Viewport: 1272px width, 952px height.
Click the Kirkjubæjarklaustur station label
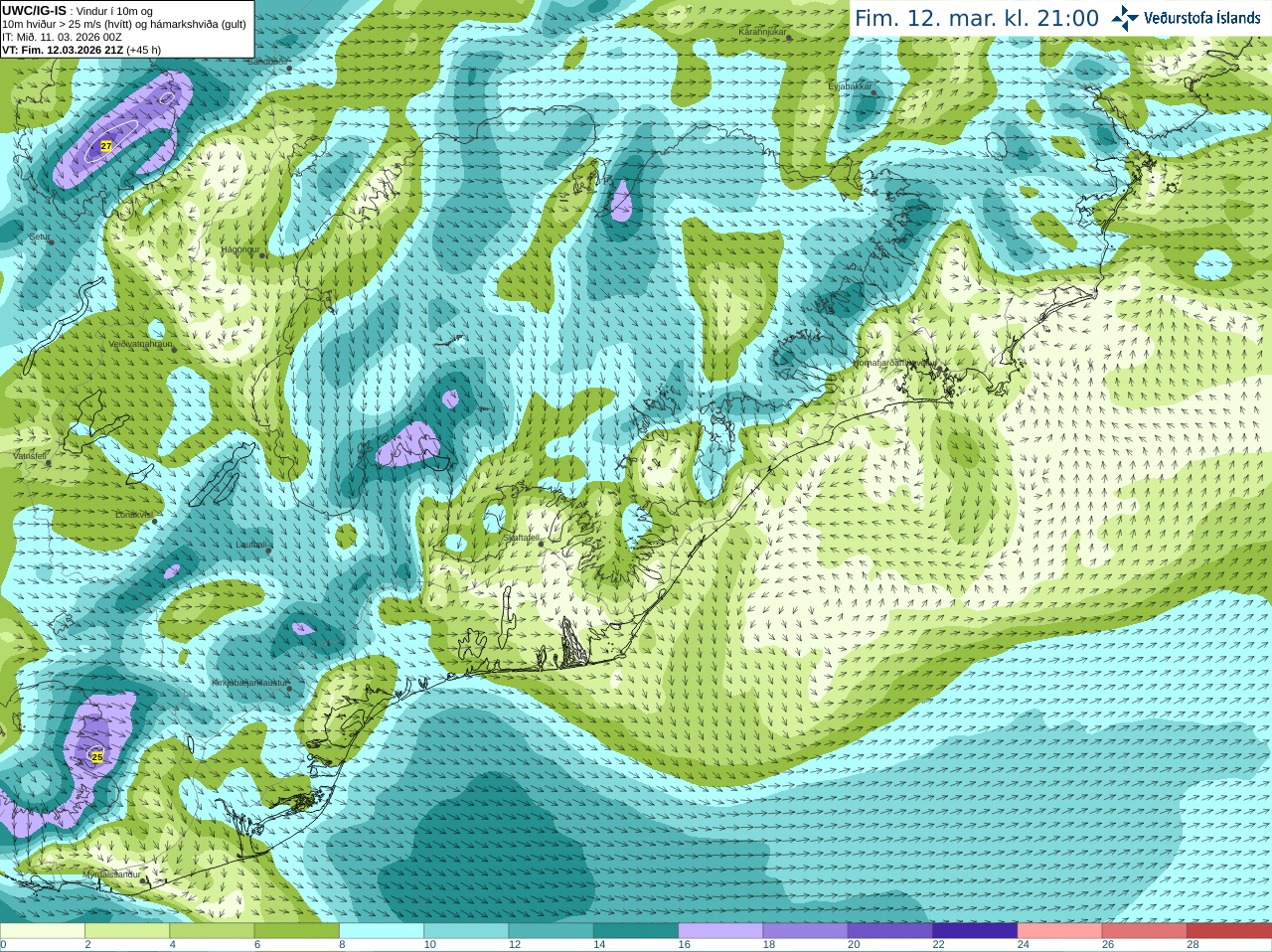click(x=249, y=683)
